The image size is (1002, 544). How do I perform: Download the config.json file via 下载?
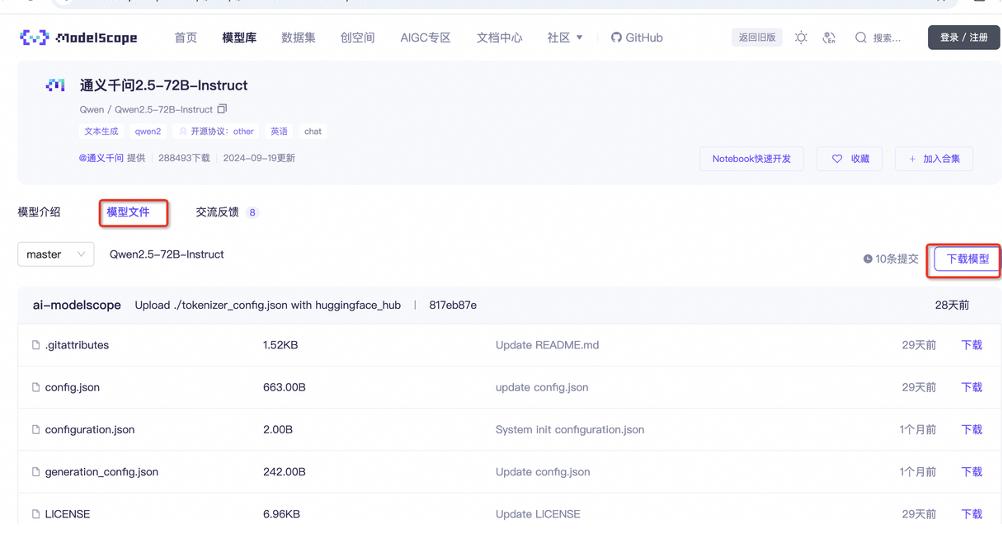pyautogui.click(x=971, y=387)
